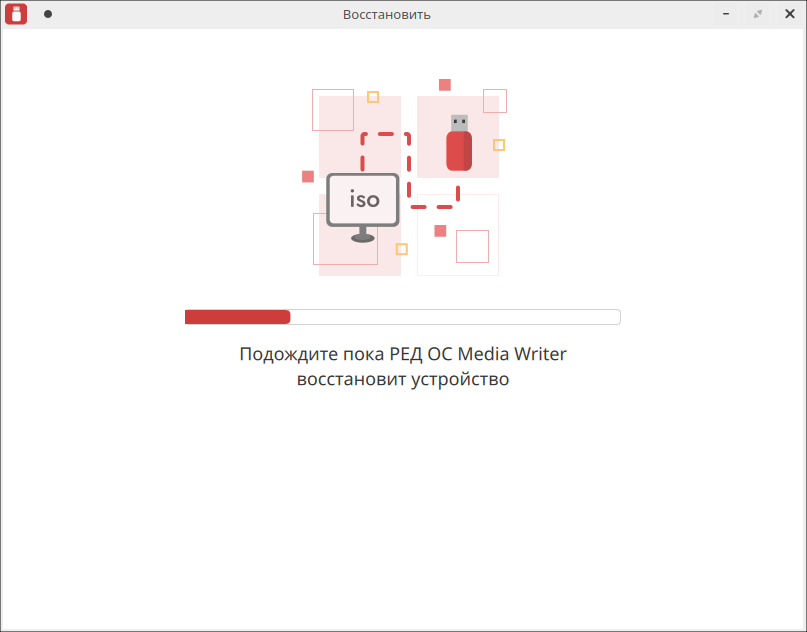Minimize the Восстановить window
Image resolution: width=807 pixels, height=632 pixels.
tap(726, 14)
